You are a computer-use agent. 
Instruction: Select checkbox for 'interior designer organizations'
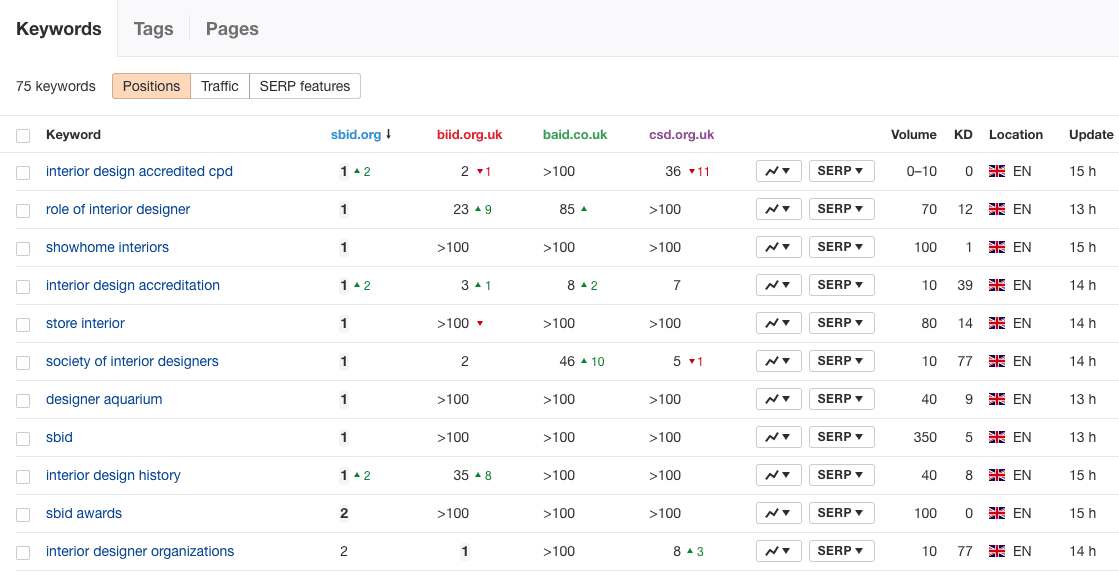pyautogui.click(x=23, y=552)
